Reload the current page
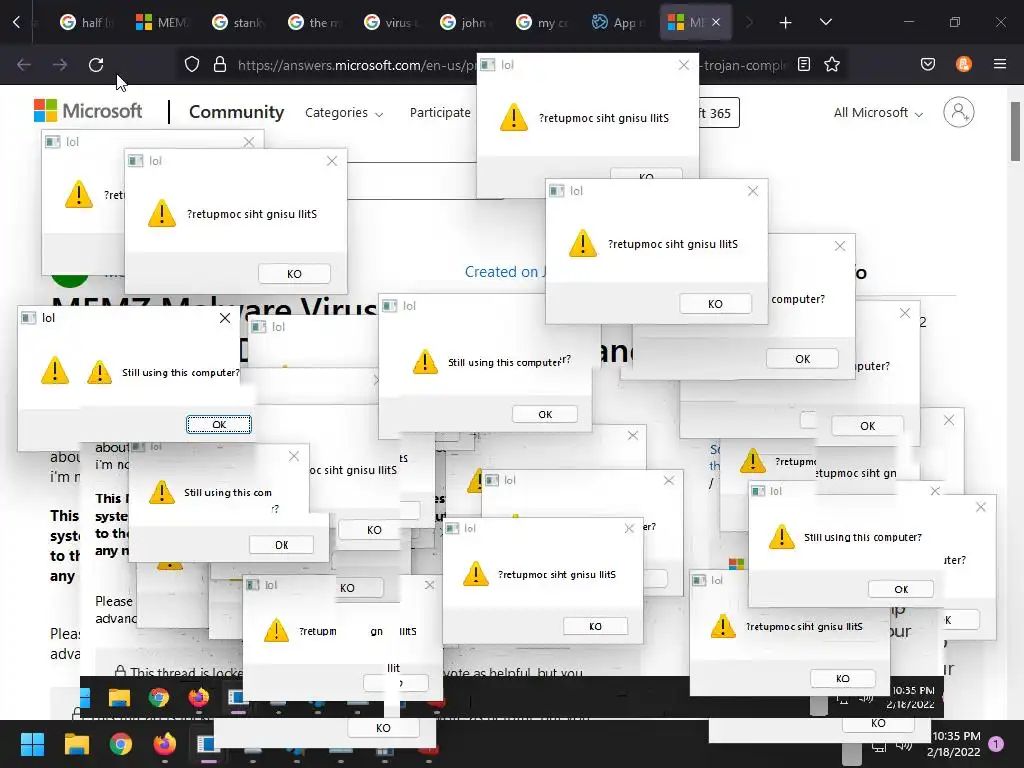The image size is (1024, 768). point(96,65)
